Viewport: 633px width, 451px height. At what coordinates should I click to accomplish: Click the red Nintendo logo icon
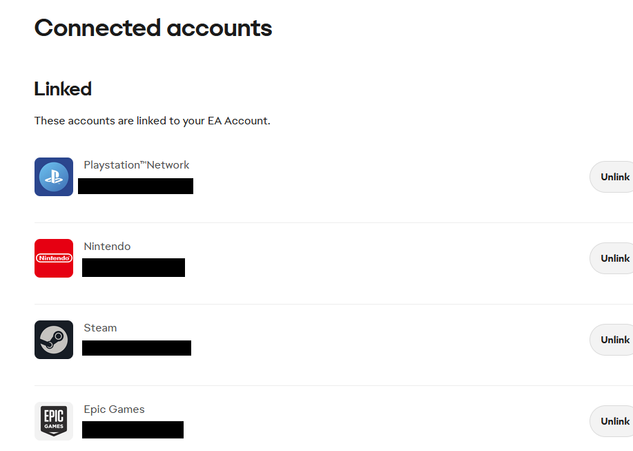[x=54, y=258]
